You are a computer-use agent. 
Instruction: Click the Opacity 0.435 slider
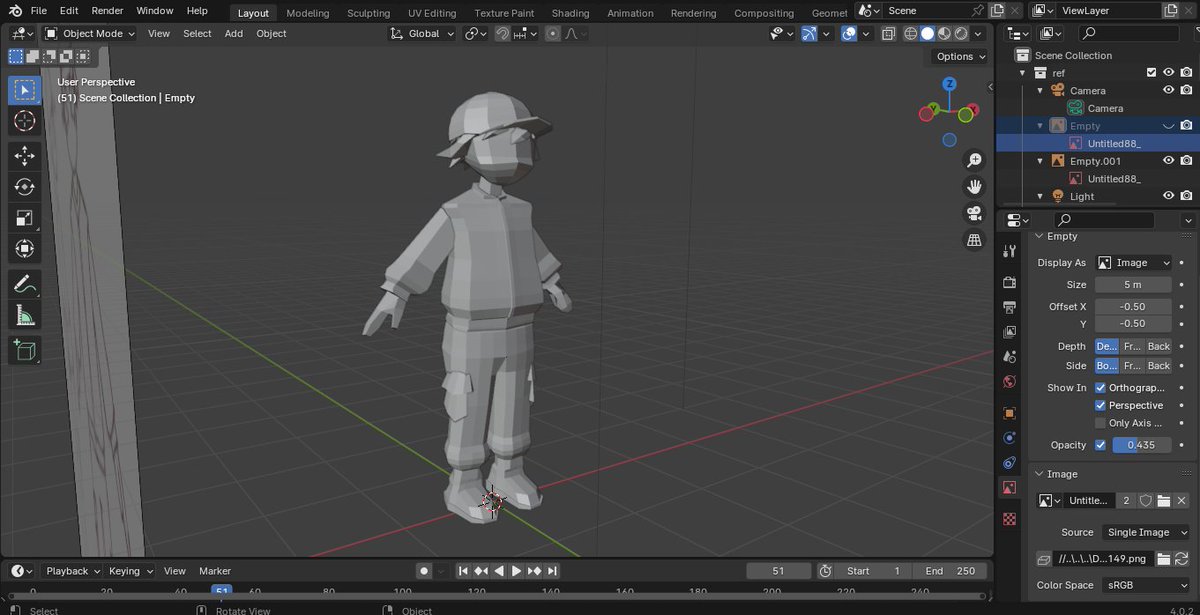tap(1142, 445)
